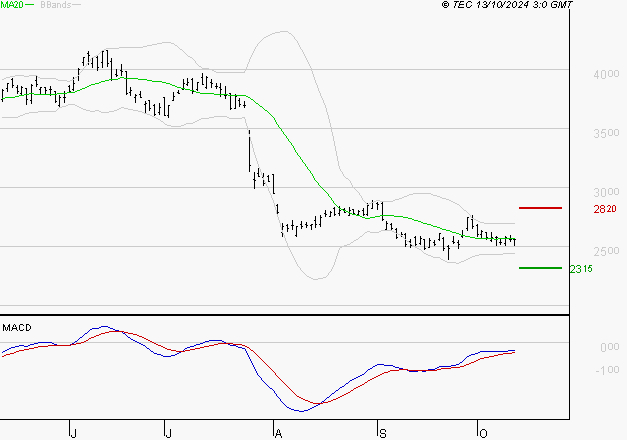Click the S month marker
Viewport: 627px width, 440px height.
(383, 434)
